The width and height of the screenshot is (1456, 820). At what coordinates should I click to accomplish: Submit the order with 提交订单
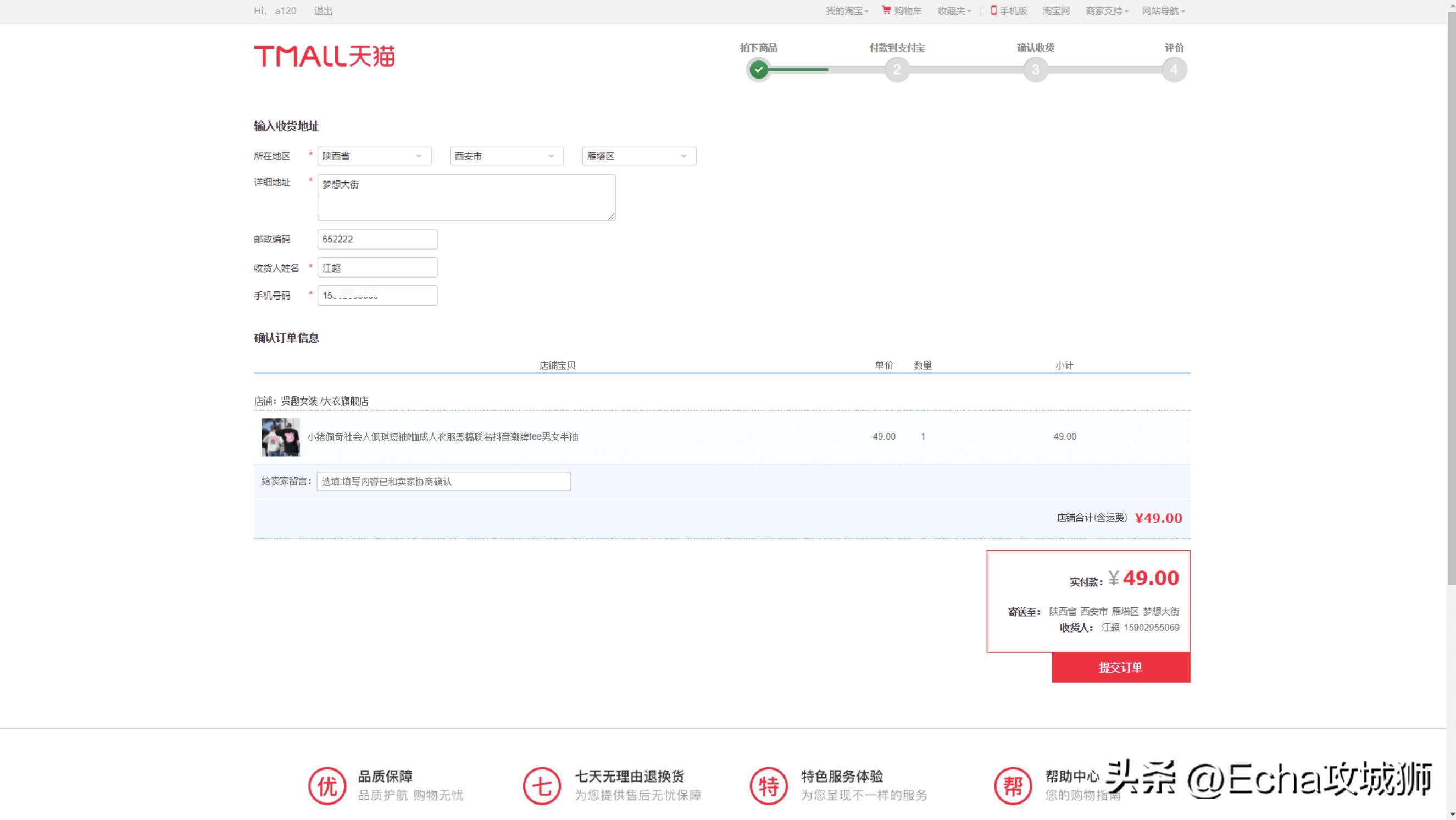1120,667
